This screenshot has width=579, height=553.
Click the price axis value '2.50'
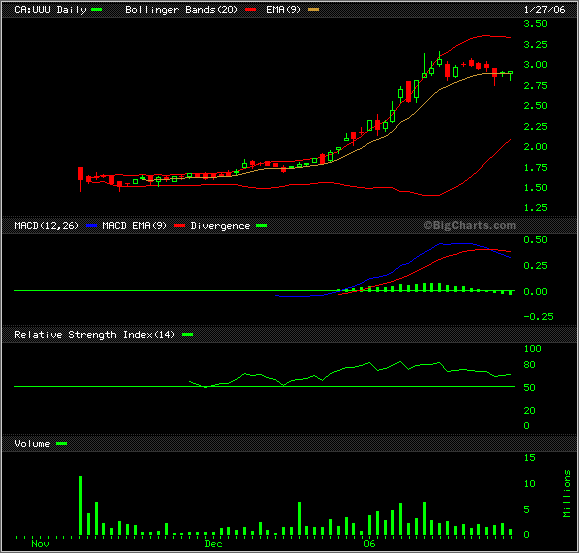535,106
